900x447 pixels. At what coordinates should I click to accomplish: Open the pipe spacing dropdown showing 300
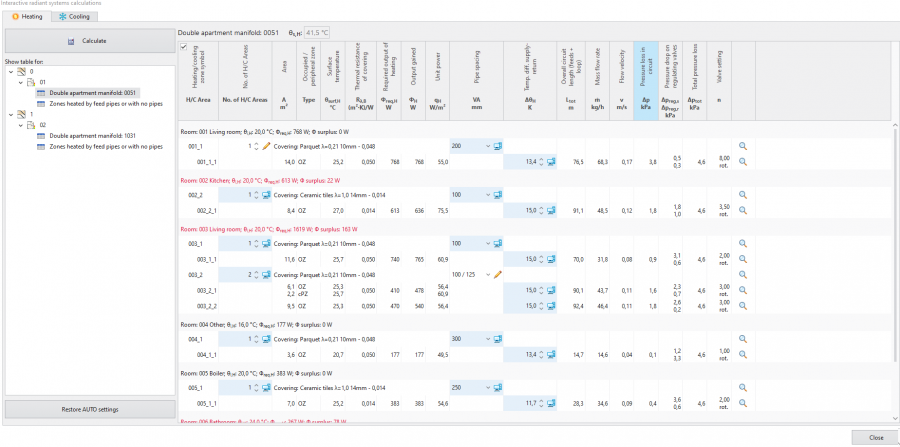tap(487, 339)
